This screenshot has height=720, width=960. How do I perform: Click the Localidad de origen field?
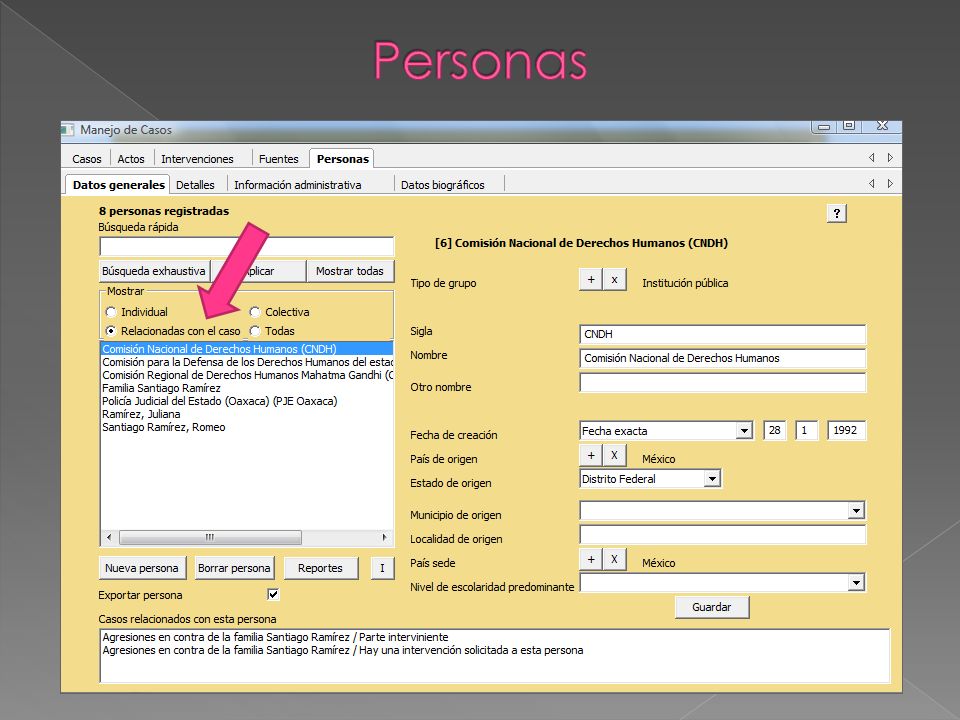722,534
